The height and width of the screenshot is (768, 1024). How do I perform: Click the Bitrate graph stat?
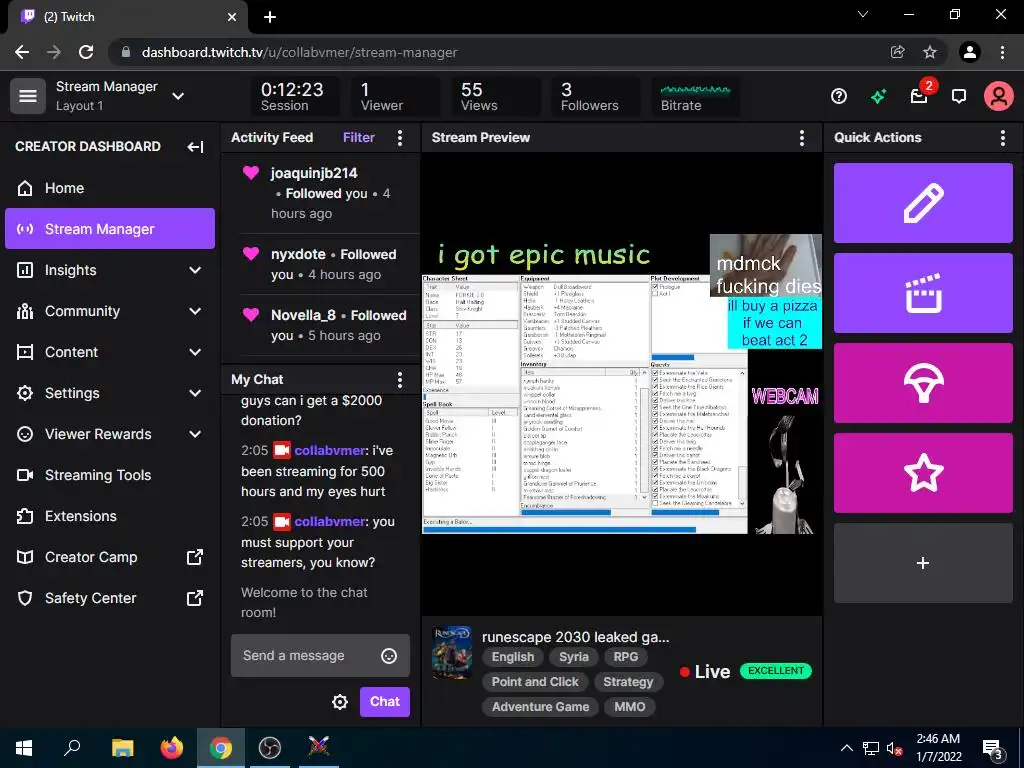696,97
